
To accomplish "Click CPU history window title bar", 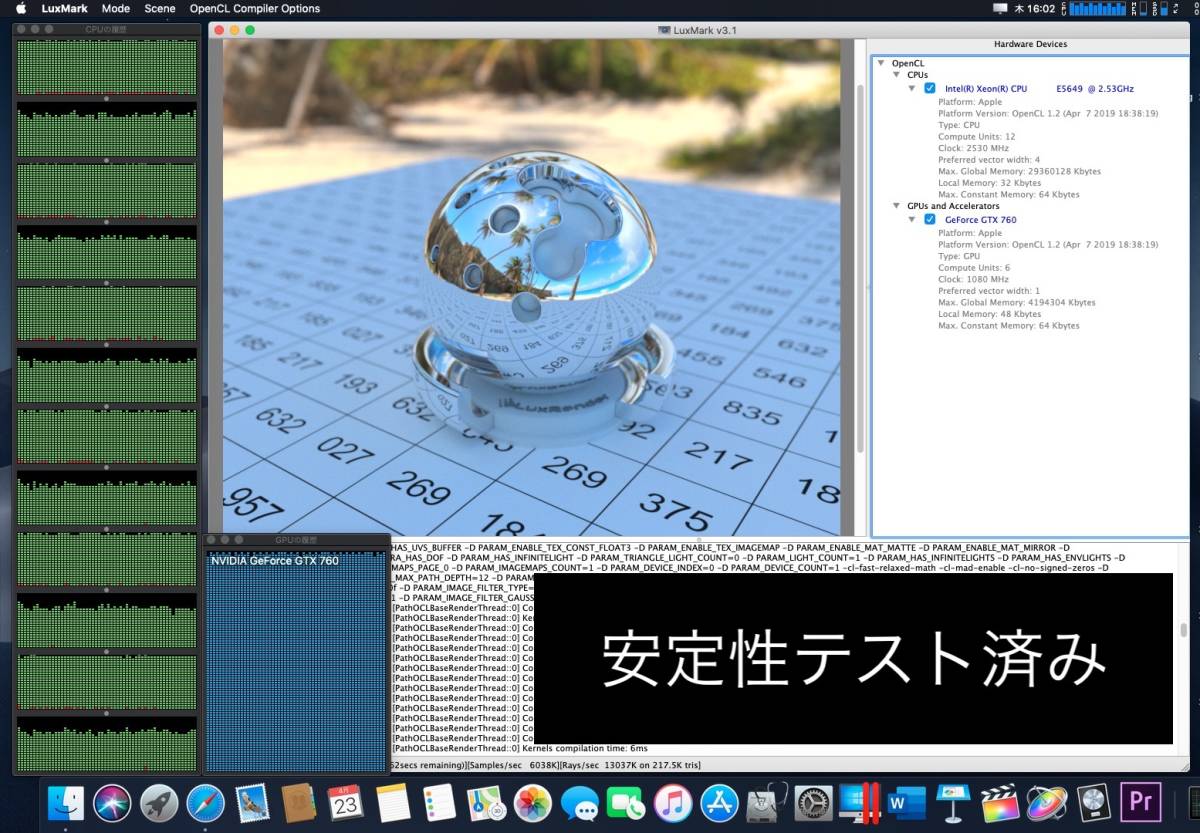I will (107, 29).
